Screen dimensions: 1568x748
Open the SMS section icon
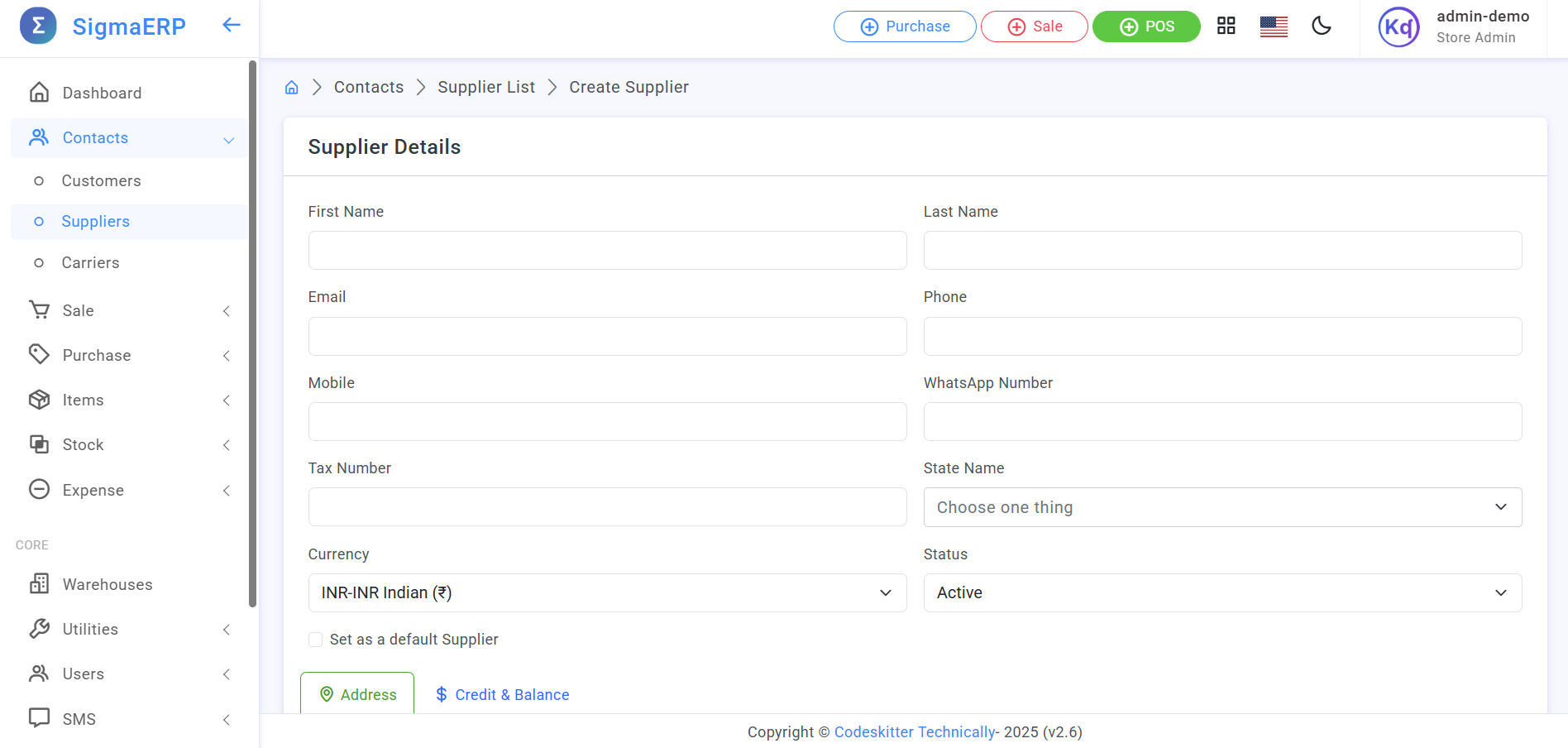[x=39, y=718]
